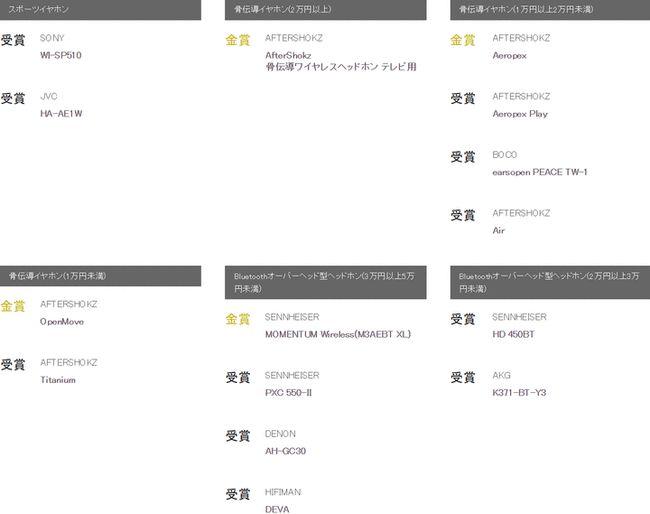Click the SONY WI-SP510 product name
Screen dimensions: 650x514
coord(61,55)
